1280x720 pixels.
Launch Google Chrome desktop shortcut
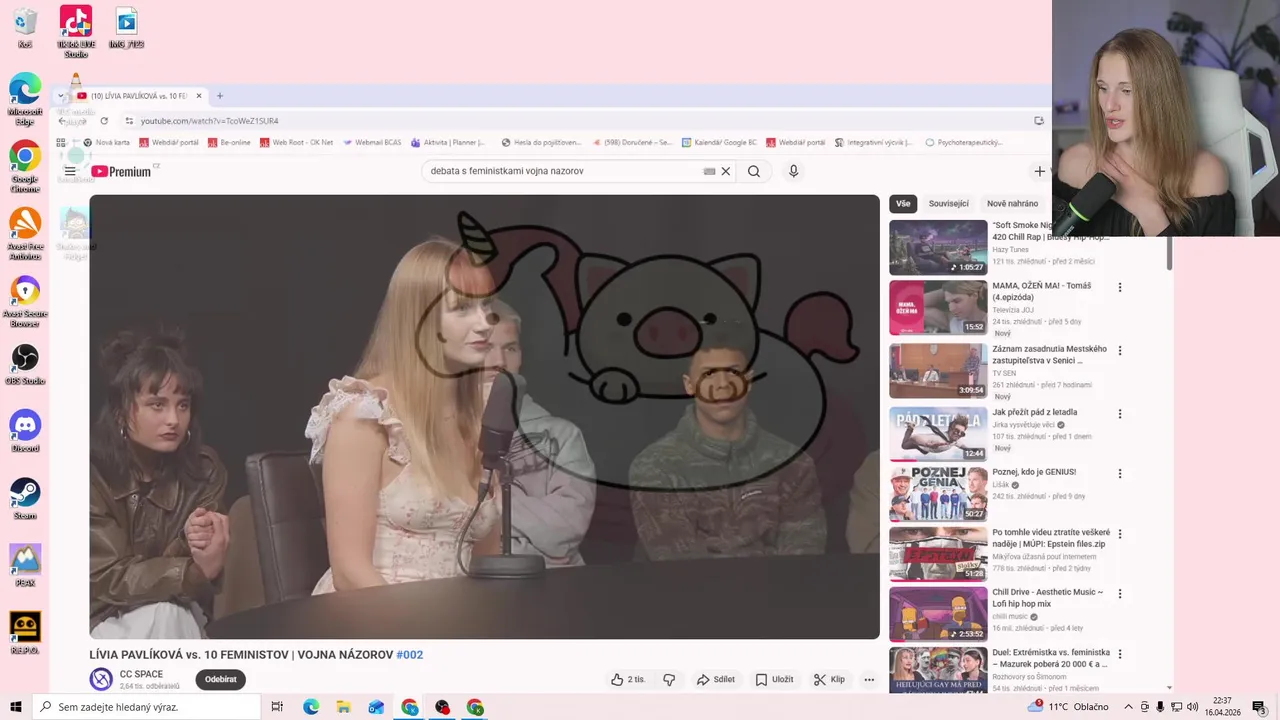click(x=25, y=167)
